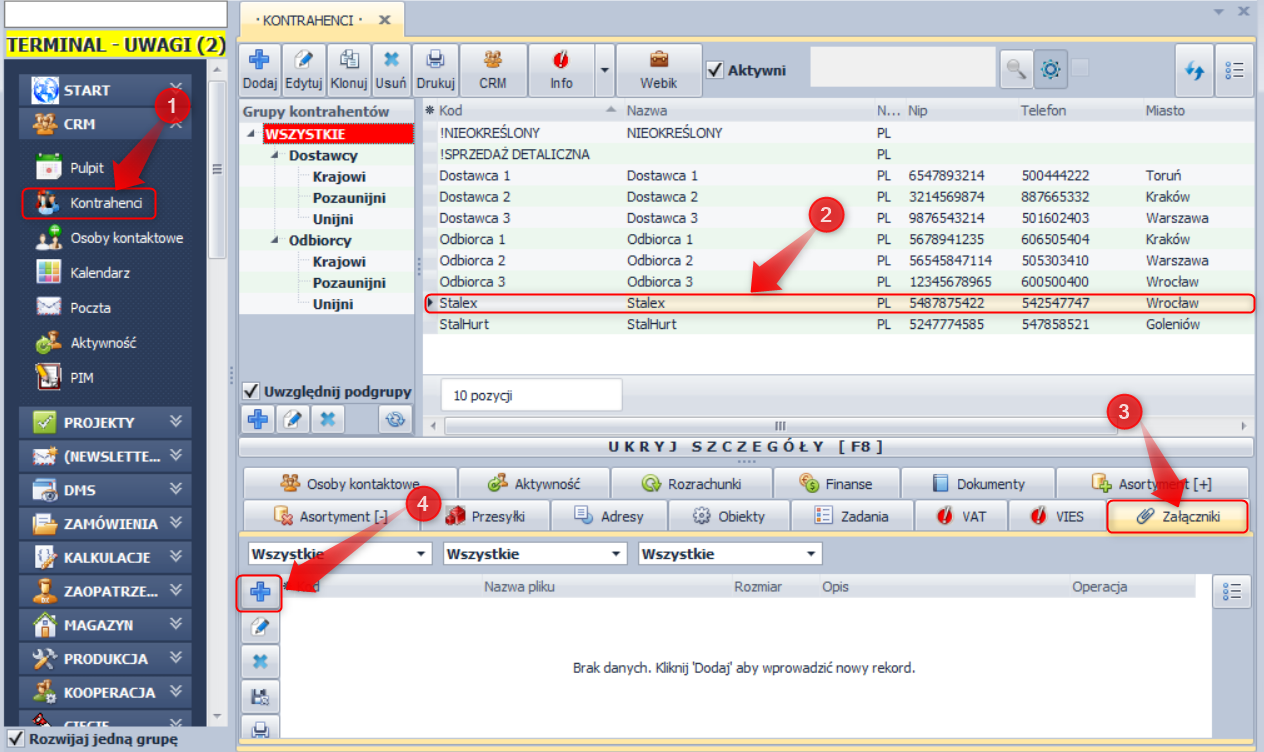Add new attachment with plus icon
The image size is (1264, 752).
pyautogui.click(x=260, y=592)
